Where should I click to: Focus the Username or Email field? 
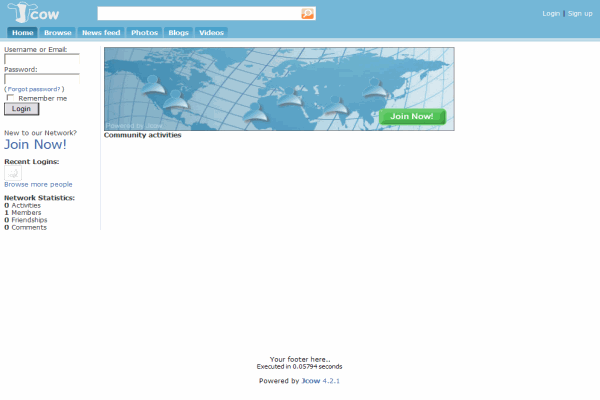pyautogui.click(x=41, y=59)
